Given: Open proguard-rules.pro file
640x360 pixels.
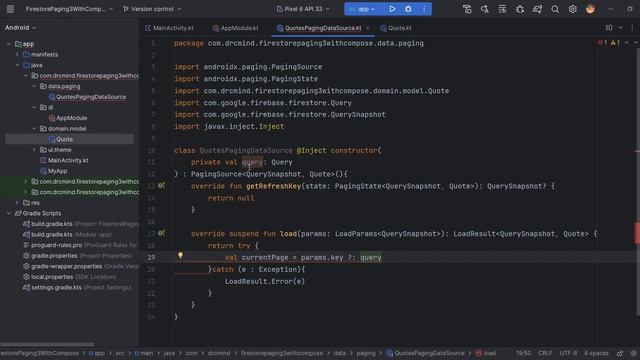Looking at the screenshot, I should tap(56, 245).
